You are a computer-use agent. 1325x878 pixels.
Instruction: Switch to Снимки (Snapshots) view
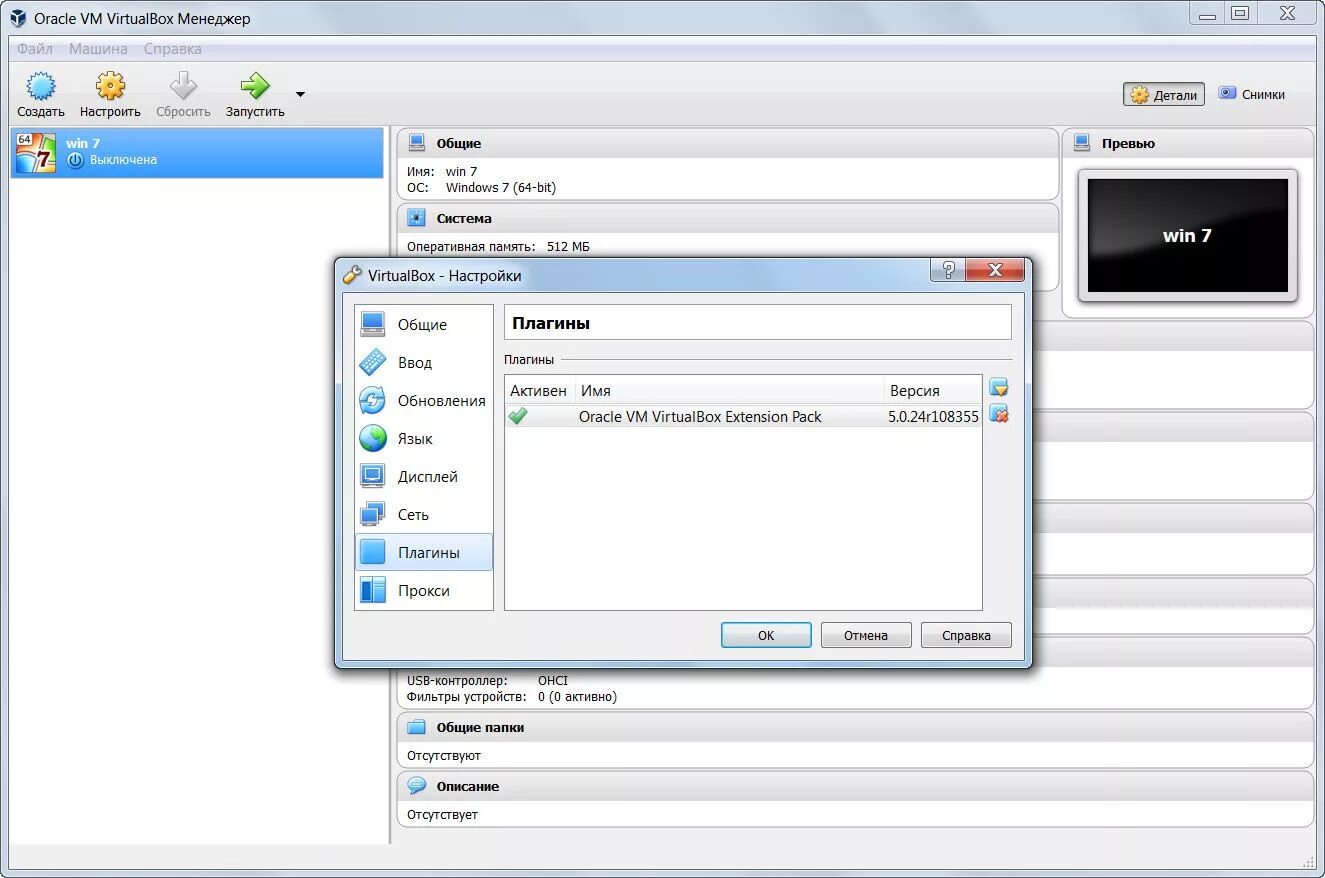[x=1252, y=95]
